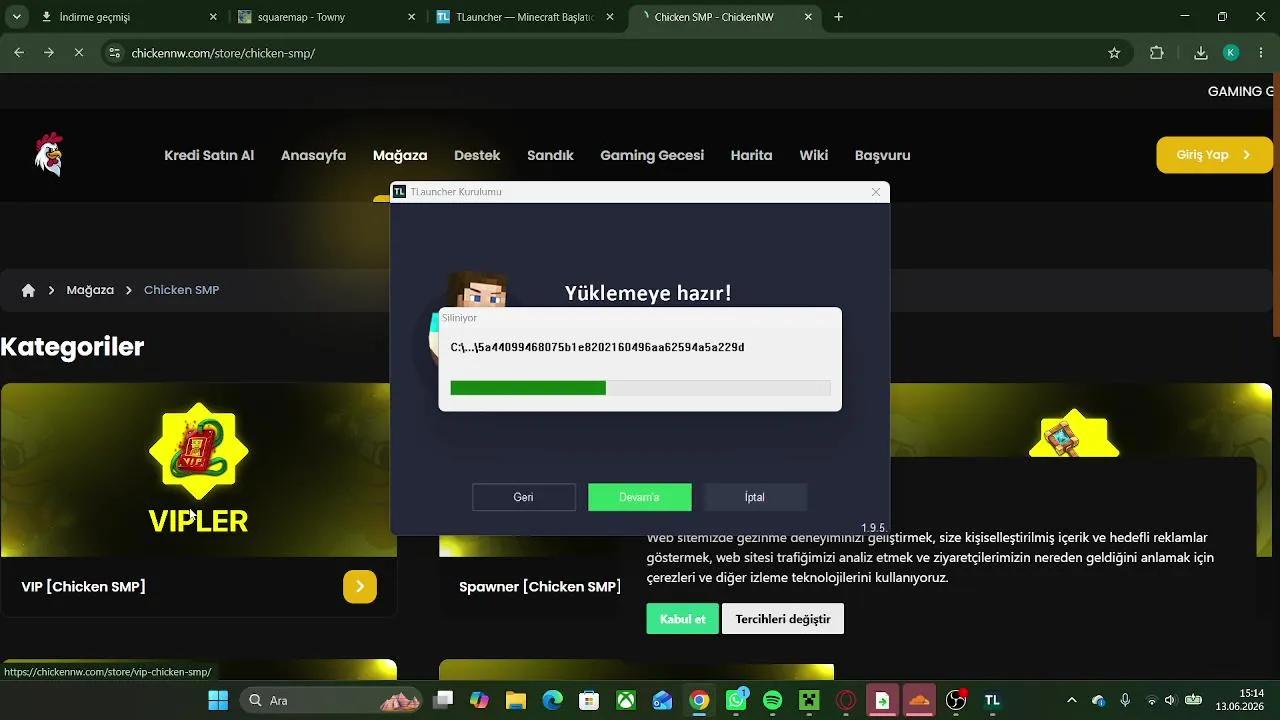Open Chrome extensions puzzle icon

[1157, 53]
